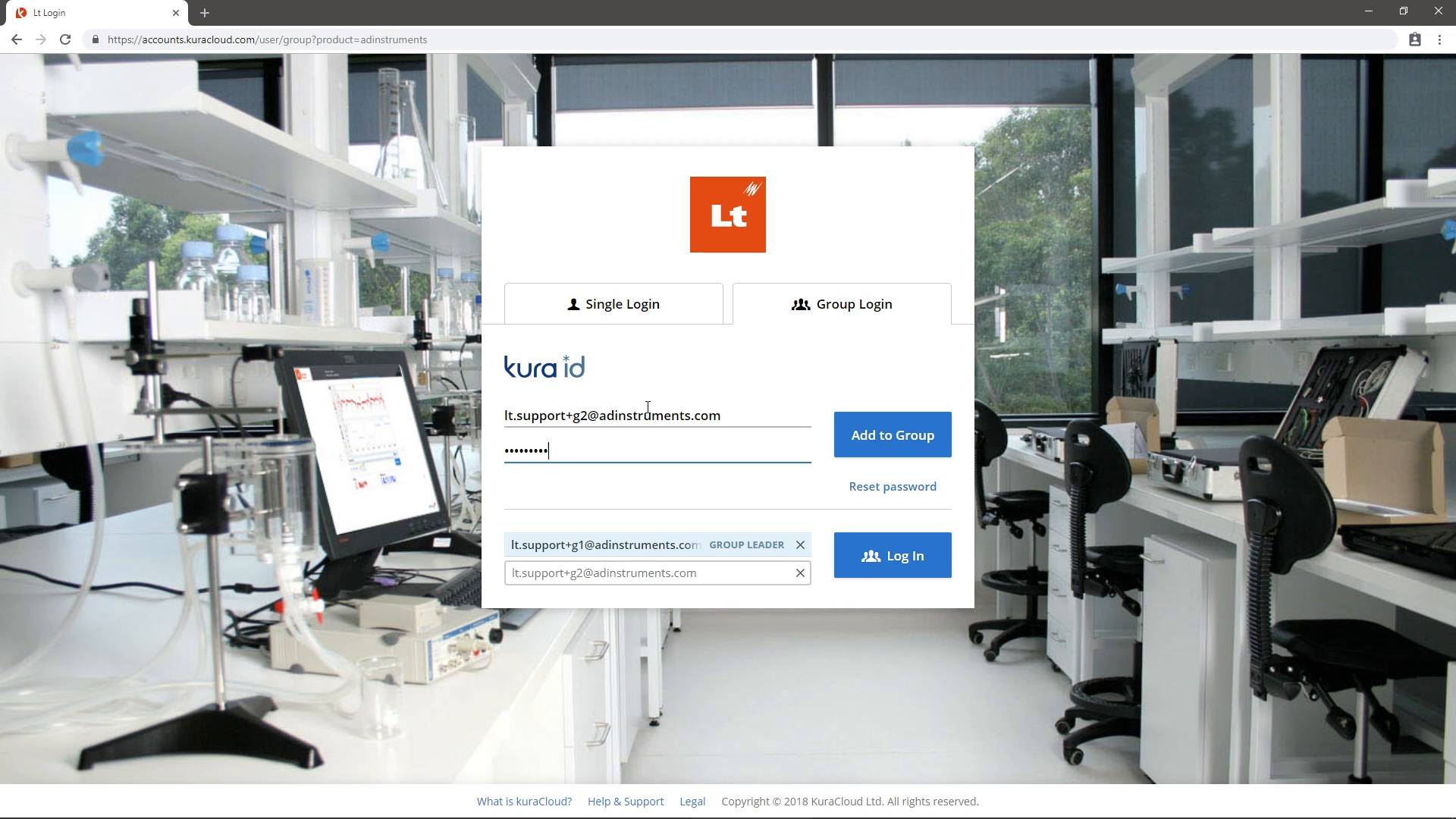Click the password input field
Viewport: 1456px width, 819px height.
[657, 450]
